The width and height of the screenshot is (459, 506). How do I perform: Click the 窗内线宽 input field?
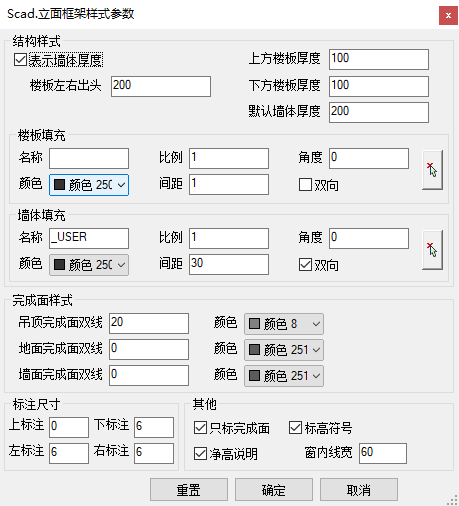pyautogui.click(x=383, y=453)
